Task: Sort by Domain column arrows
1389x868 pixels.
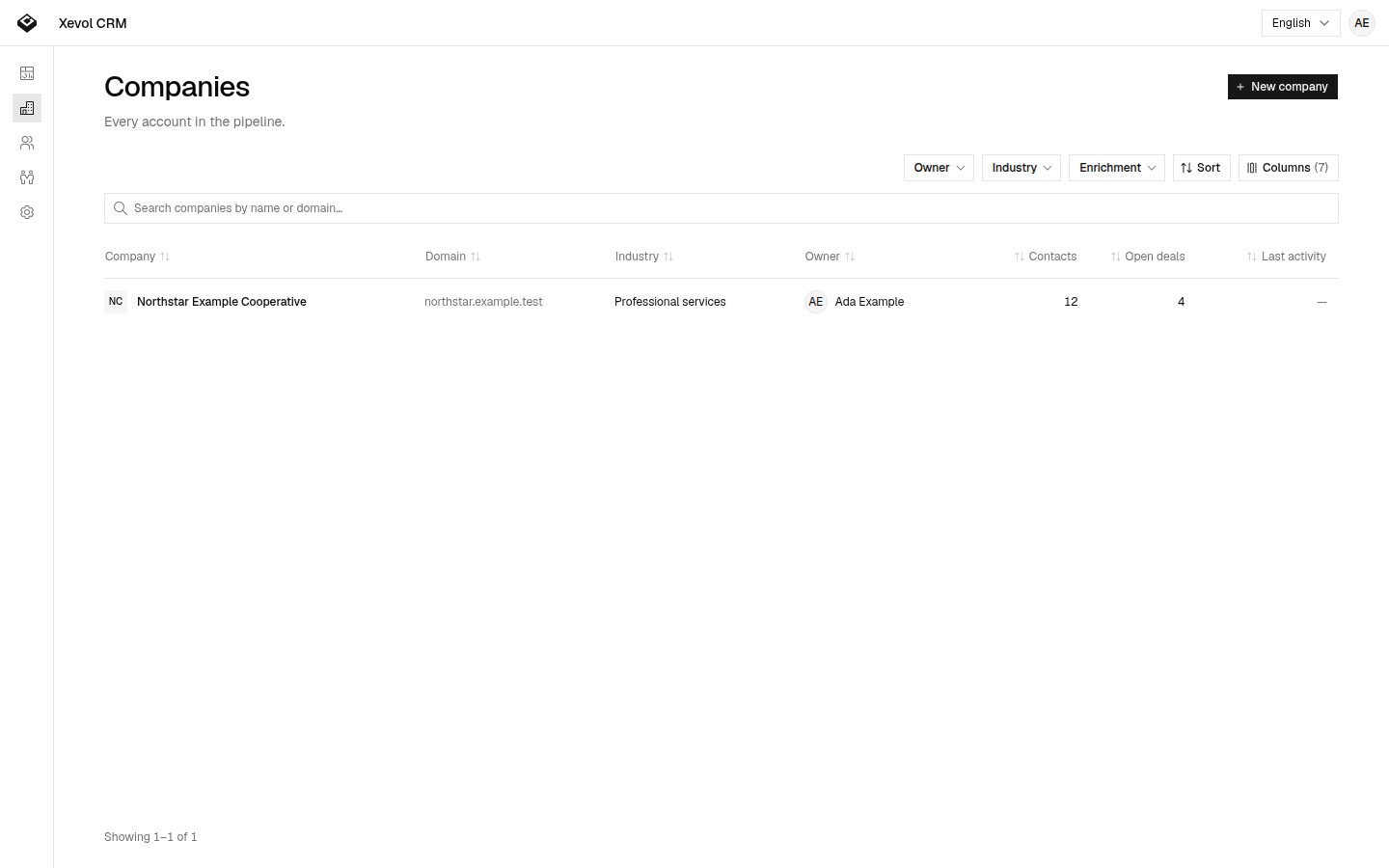Action: point(476,257)
